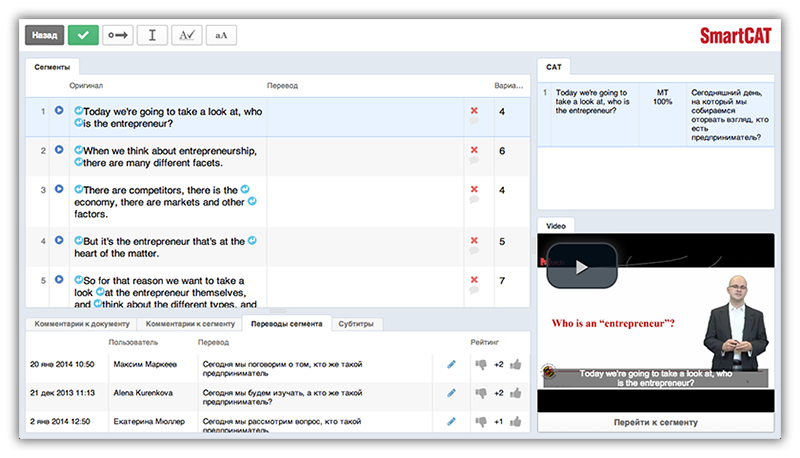Click the Пользователь column header
Viewport: 800px width, 458px height.
[x=133, y=342]
